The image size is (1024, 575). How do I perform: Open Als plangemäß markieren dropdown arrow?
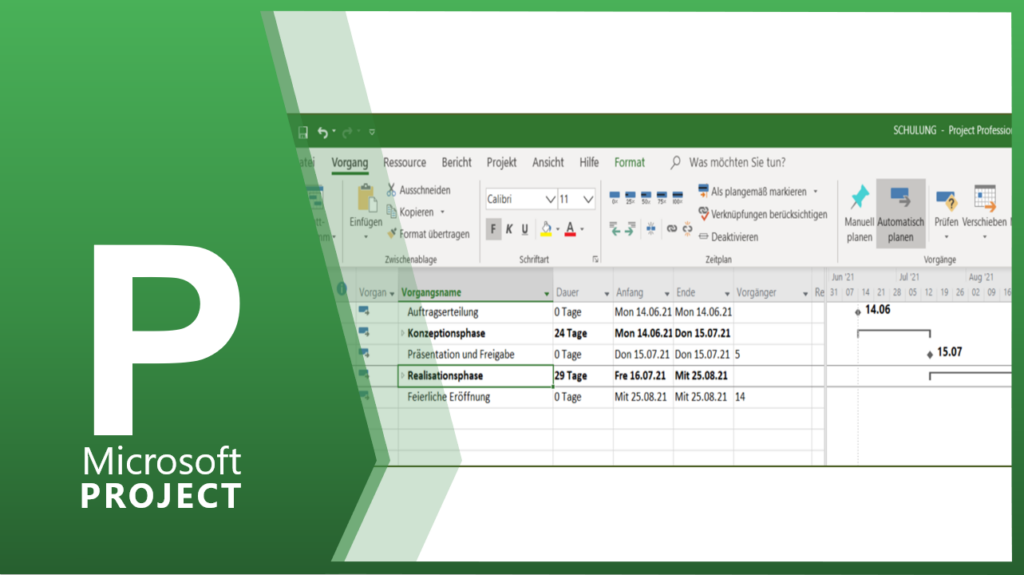coord(816,191)
